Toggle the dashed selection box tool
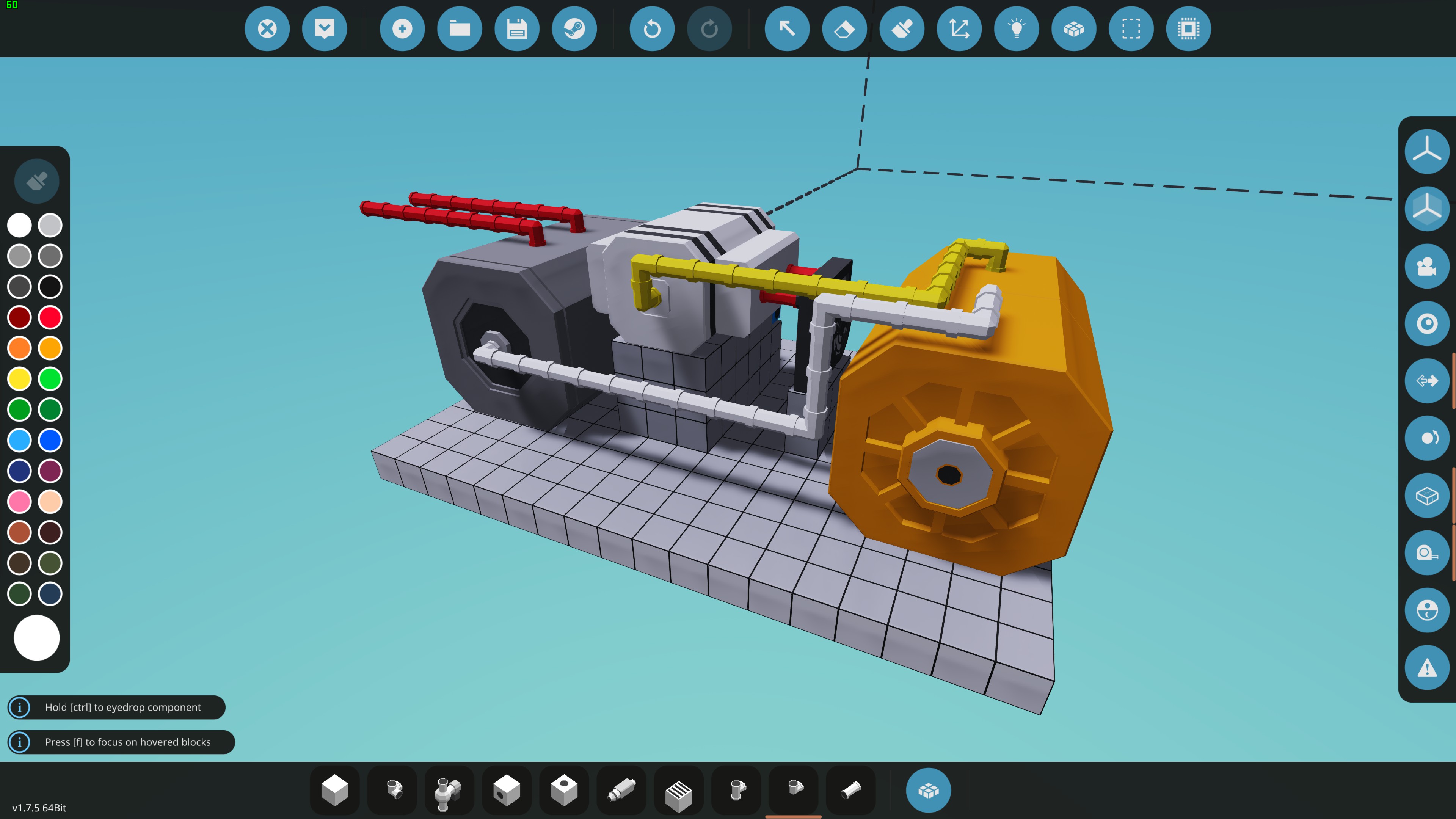This screenshot has height=819, width=1456. pos(1130,28)
